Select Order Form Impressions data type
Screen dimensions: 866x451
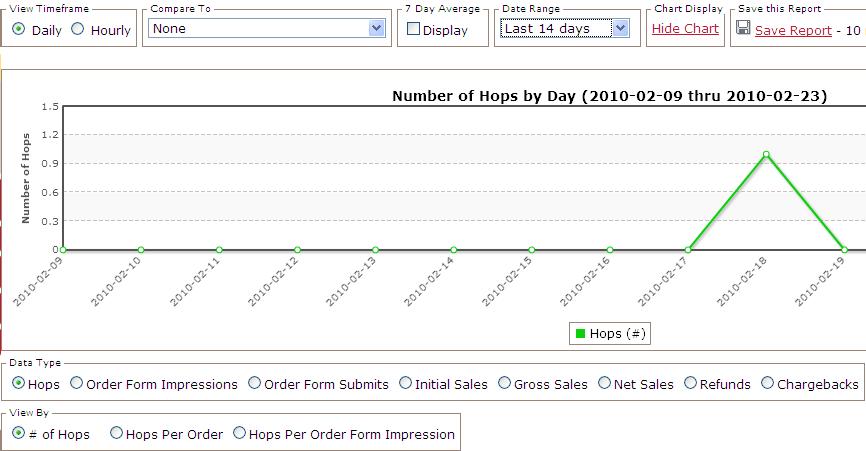77,383
